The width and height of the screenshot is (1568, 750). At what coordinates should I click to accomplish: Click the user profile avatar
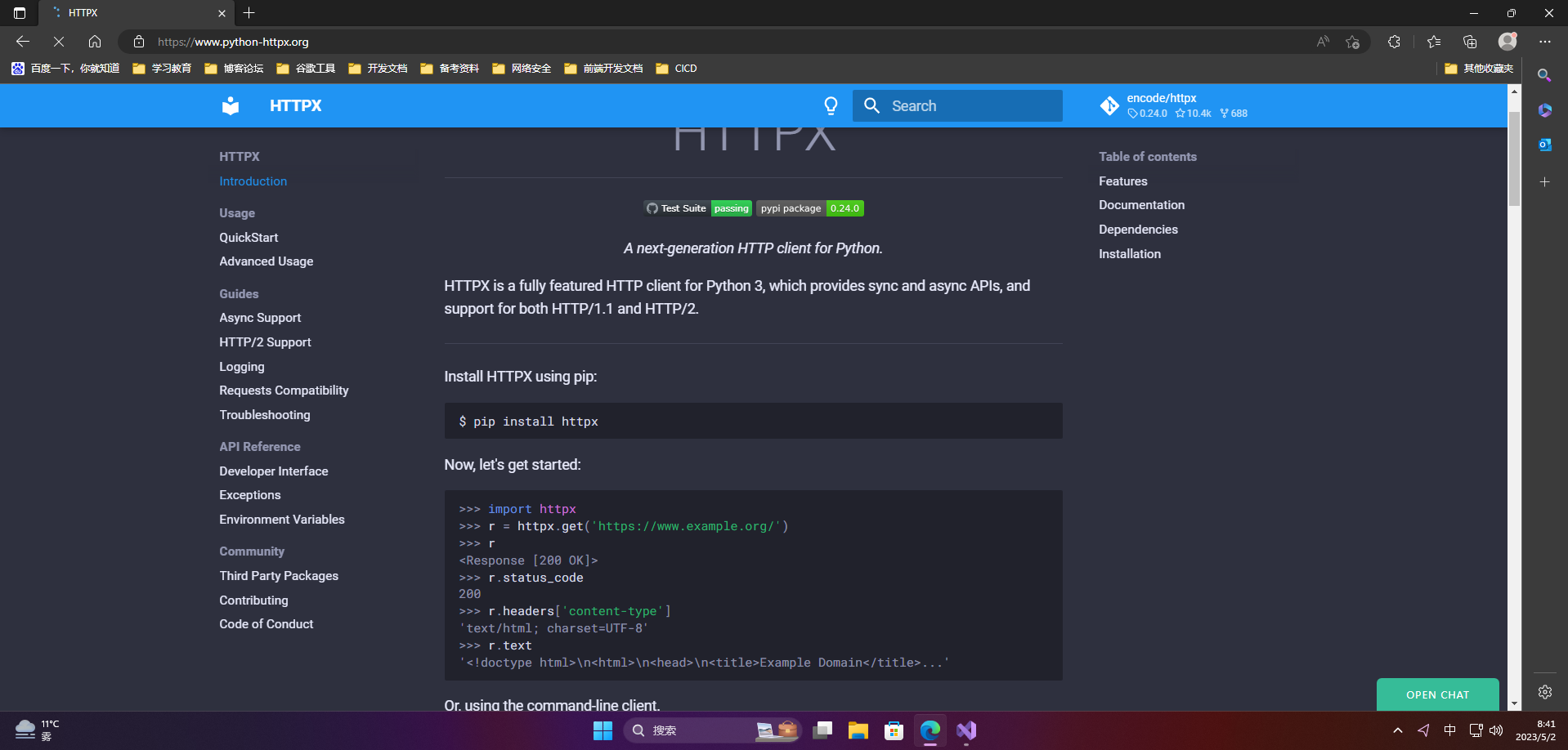[x=1508, y=41]
